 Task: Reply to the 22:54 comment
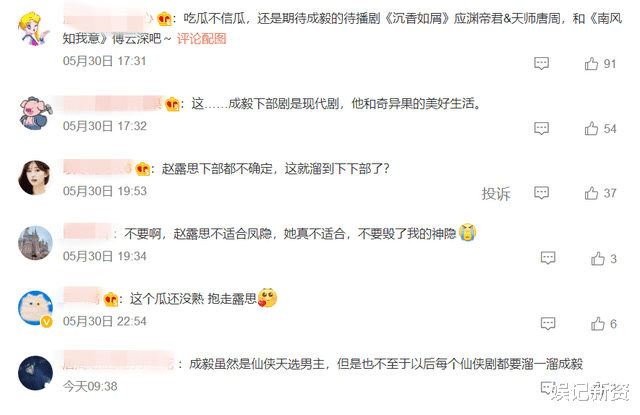(548, 324)
